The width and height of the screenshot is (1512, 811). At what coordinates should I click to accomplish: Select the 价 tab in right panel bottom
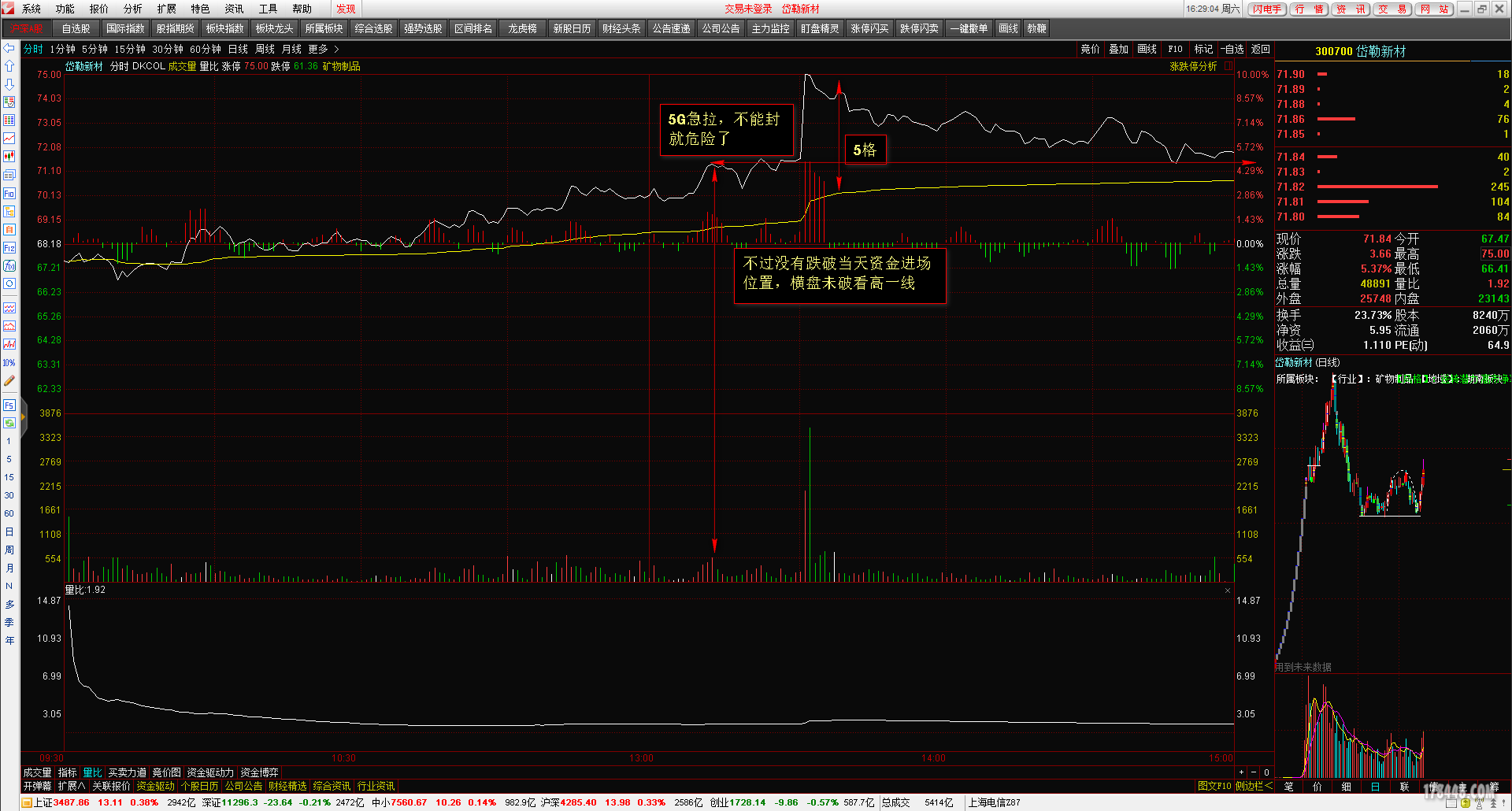pyautogui.click(x=1317, y=787)
